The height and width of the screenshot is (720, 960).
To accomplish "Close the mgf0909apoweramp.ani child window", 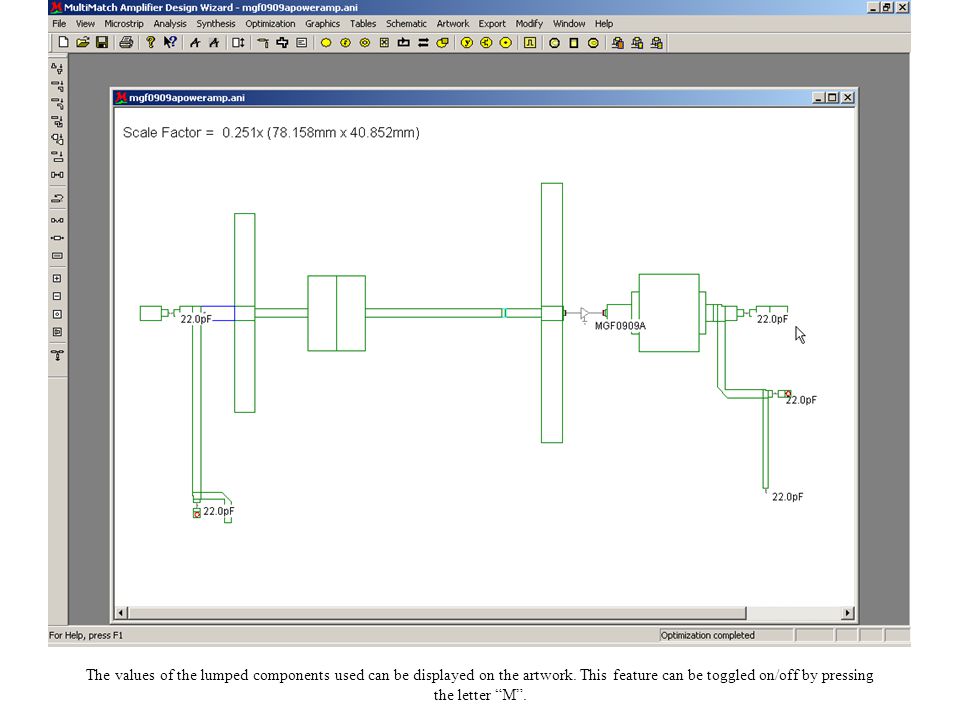I will 847,97.
